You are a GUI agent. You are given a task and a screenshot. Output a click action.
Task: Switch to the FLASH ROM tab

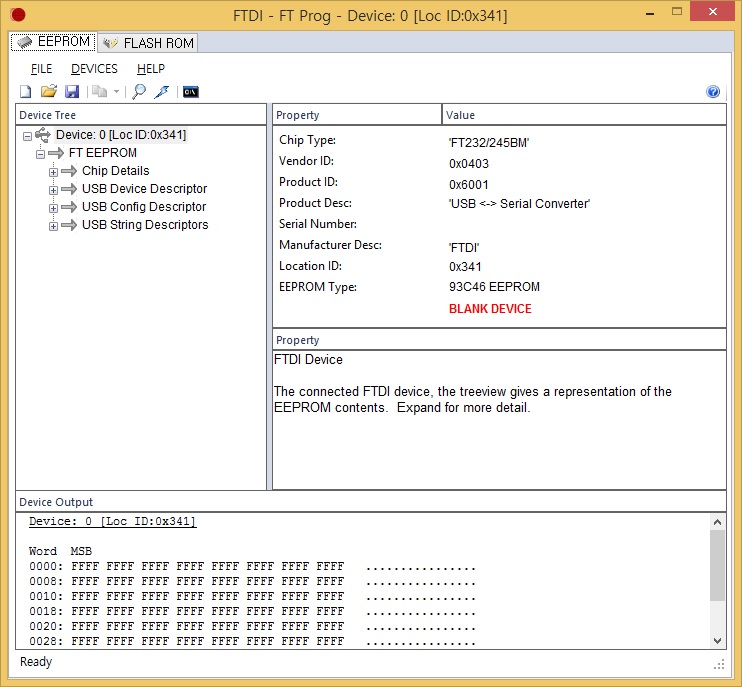(x=148, y=43)
